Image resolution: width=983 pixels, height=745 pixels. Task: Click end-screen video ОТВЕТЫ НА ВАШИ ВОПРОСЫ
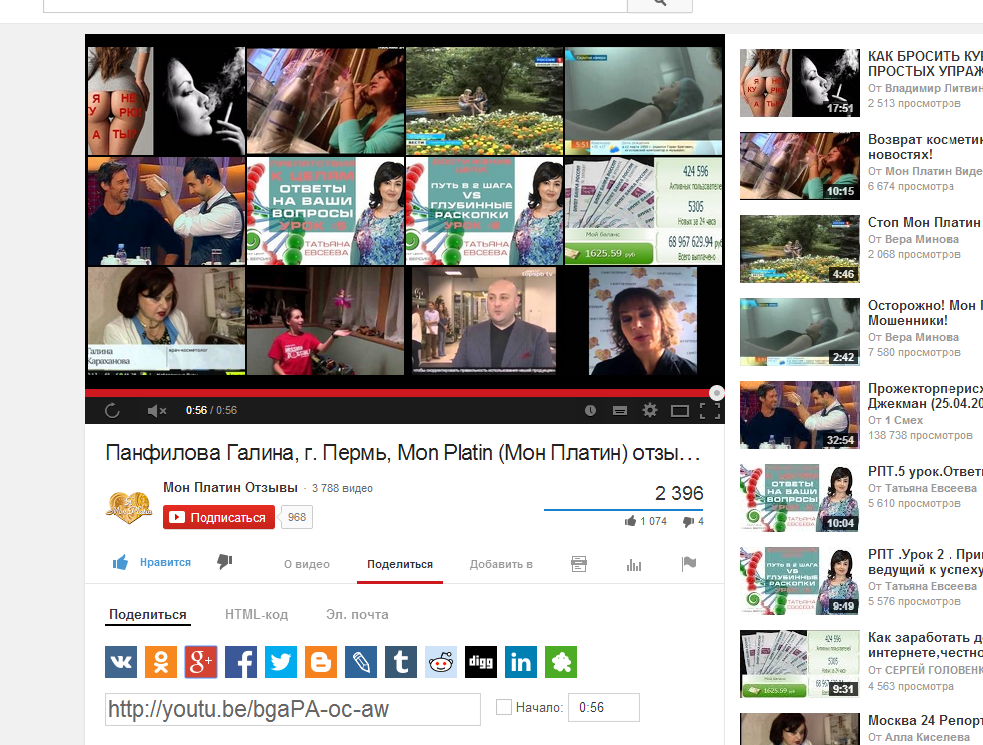pos(325,211)
